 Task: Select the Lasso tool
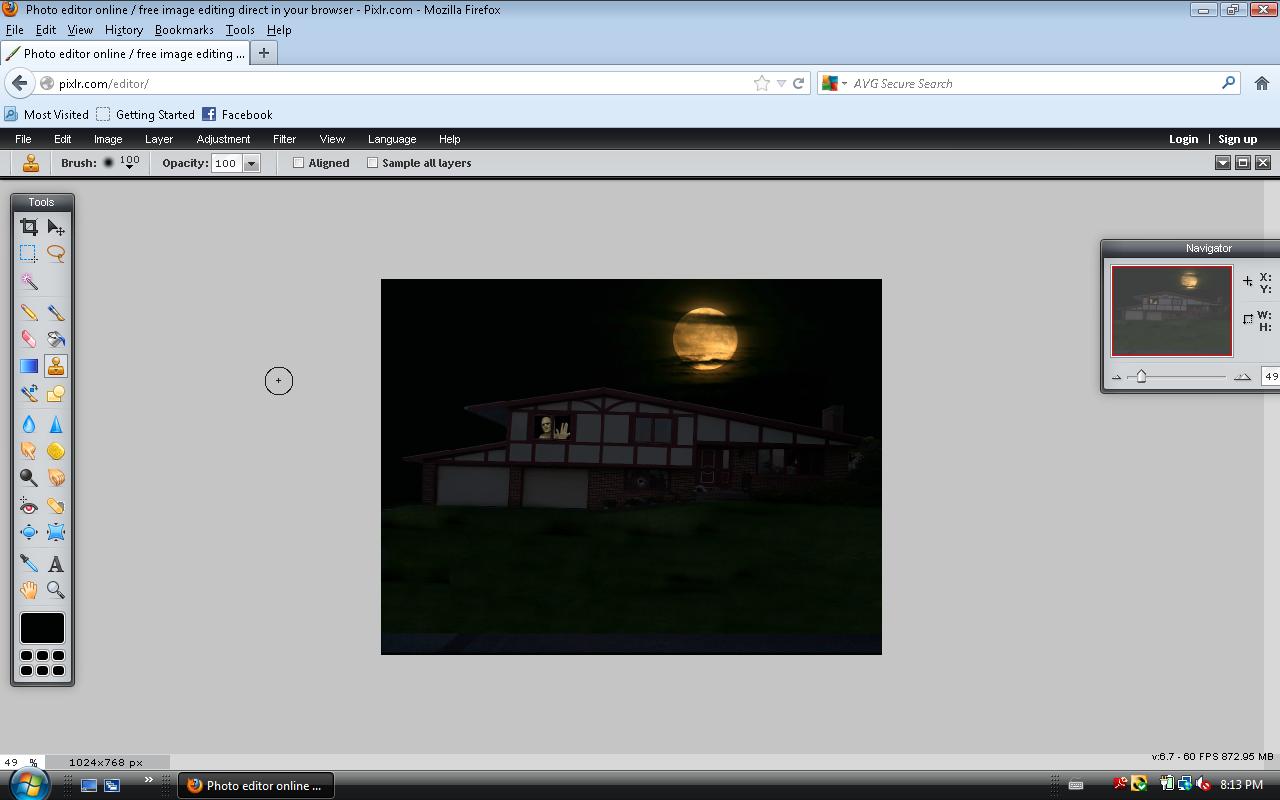56,254
